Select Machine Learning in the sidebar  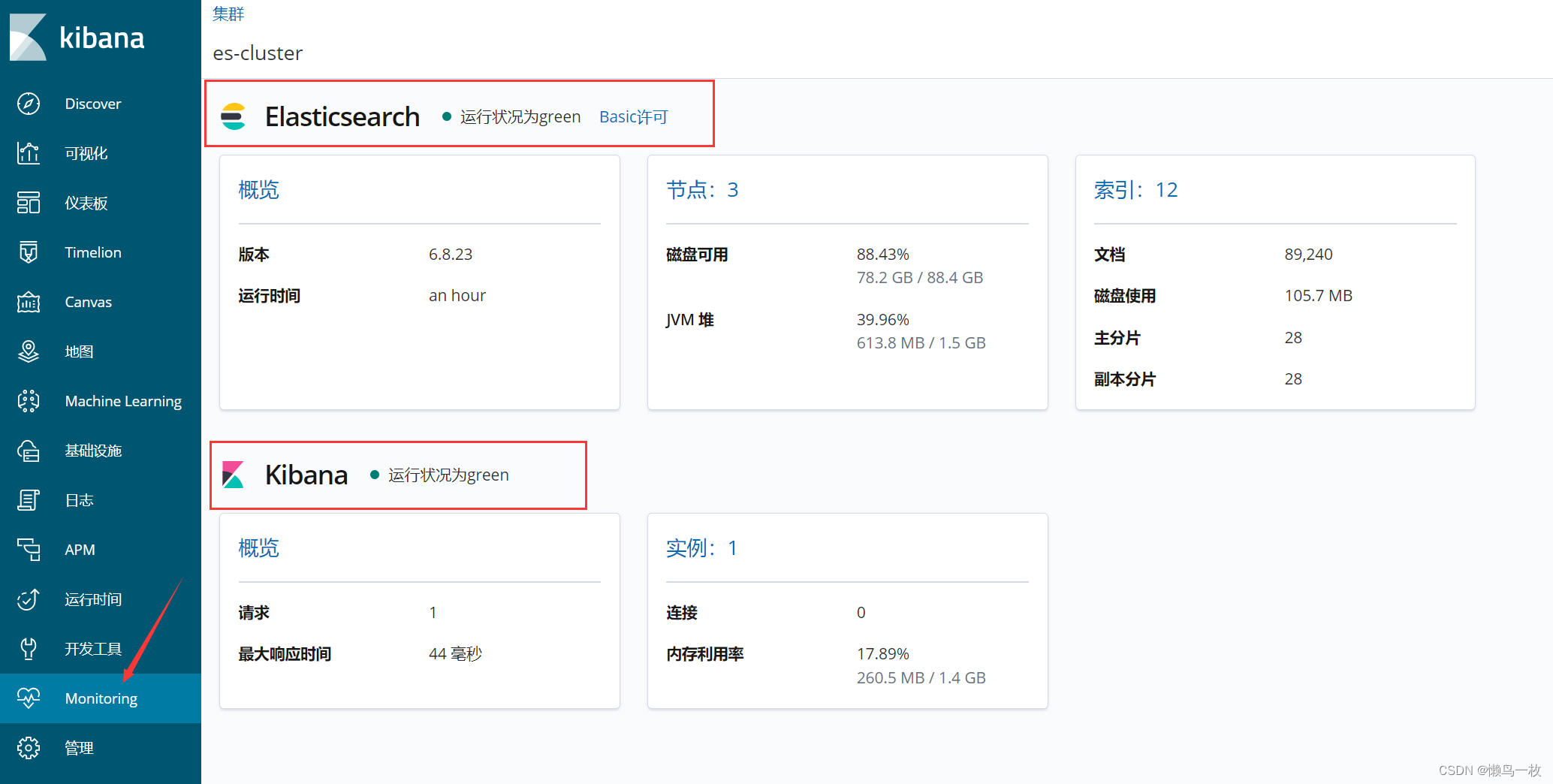(x=101, y=401)
